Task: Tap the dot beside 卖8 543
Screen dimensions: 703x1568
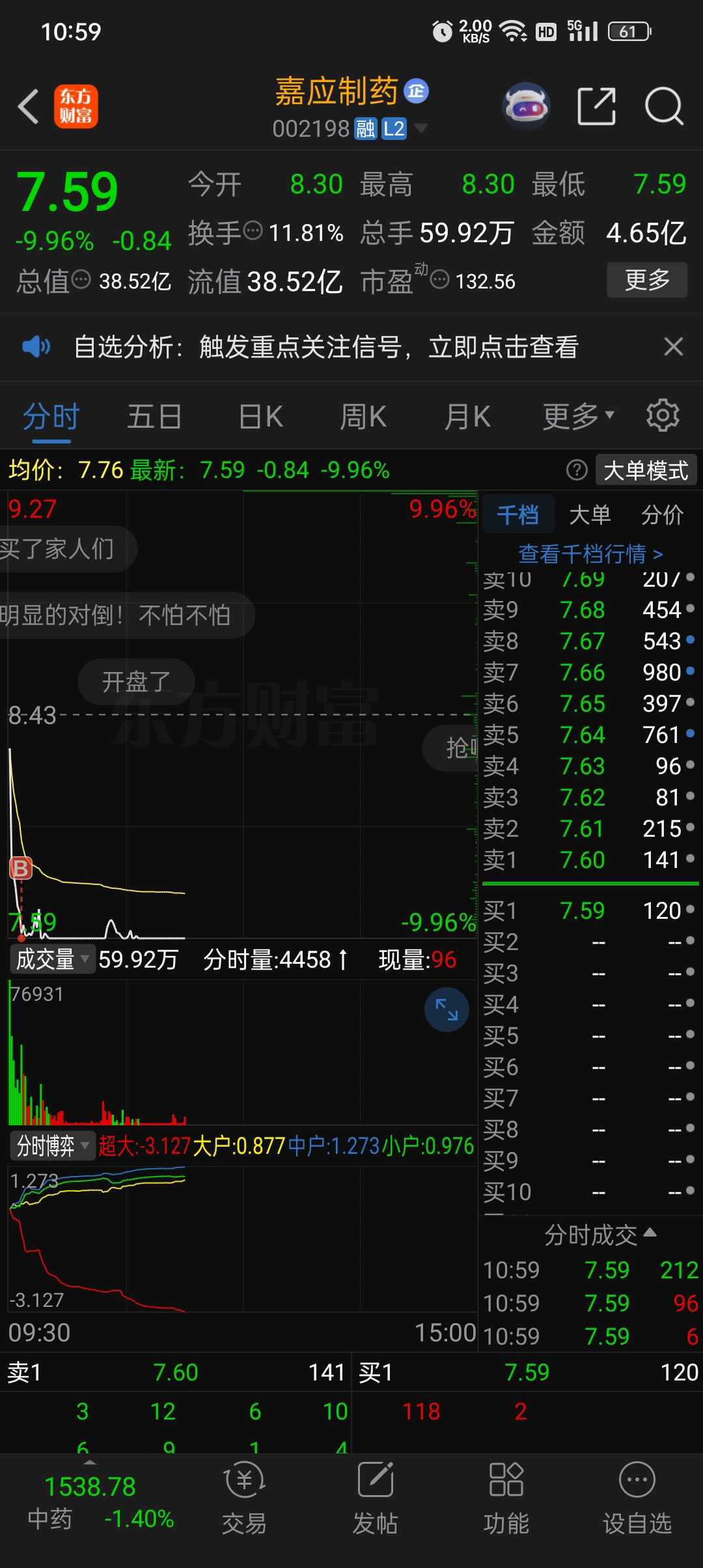Action: (x=690, y=639)
